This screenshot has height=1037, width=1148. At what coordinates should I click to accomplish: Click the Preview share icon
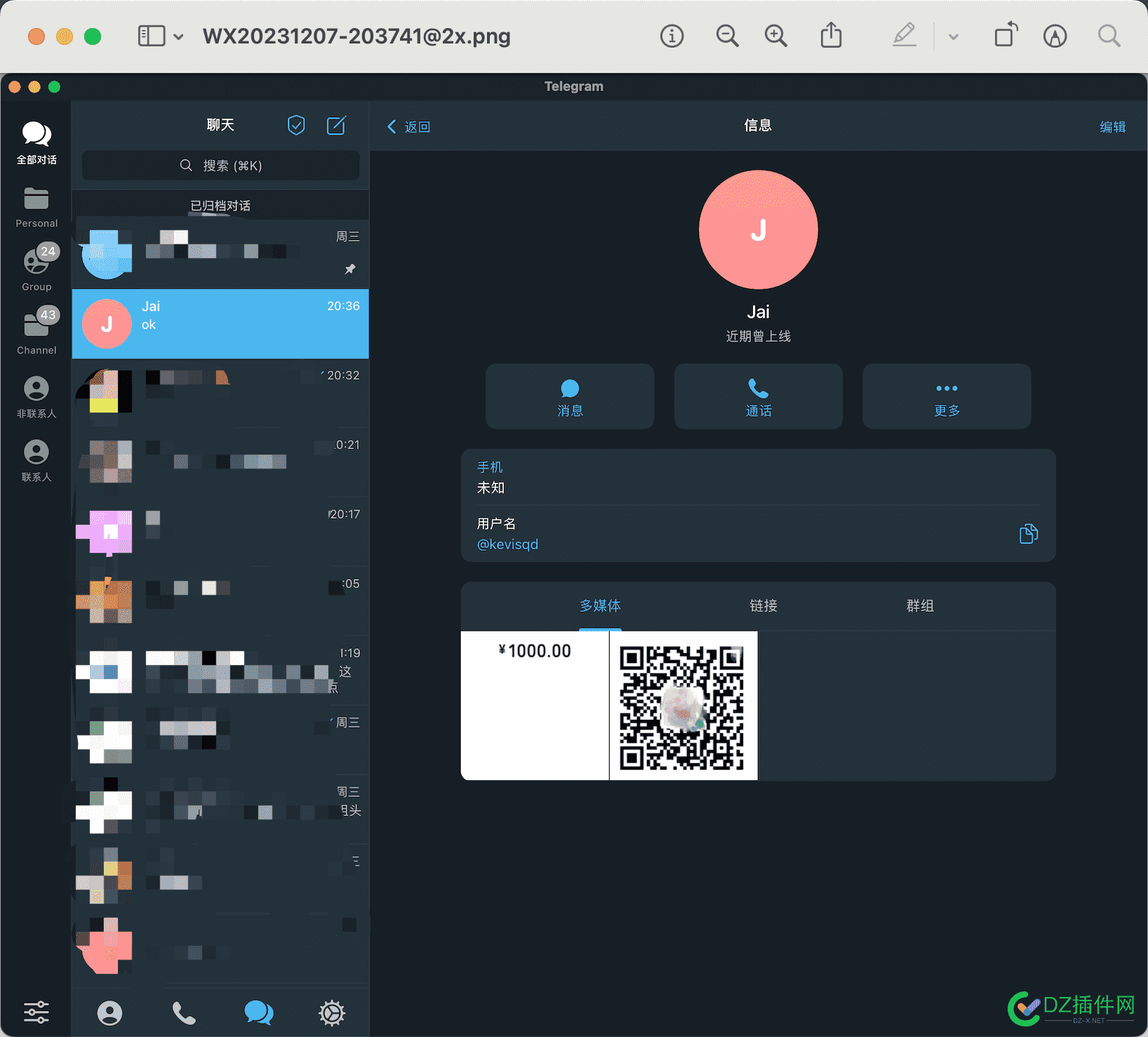click(831, 35)
